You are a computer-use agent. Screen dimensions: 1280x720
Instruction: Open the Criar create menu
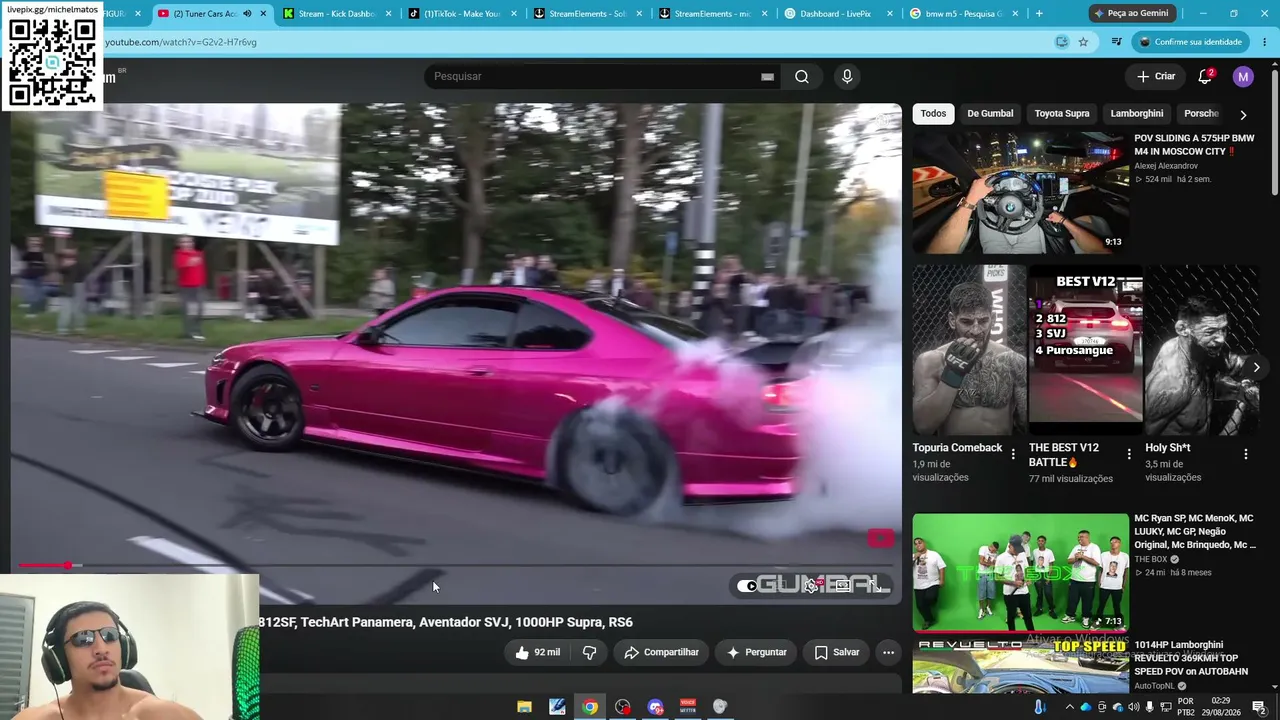(x=1156, y=76)
